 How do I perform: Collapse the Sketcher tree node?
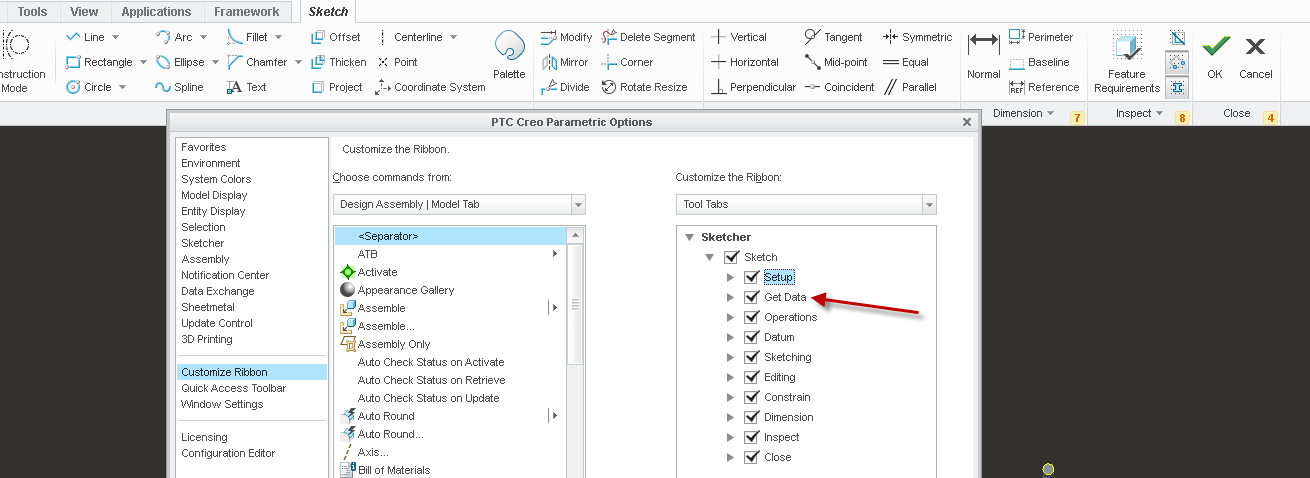(x=689, y=237)
